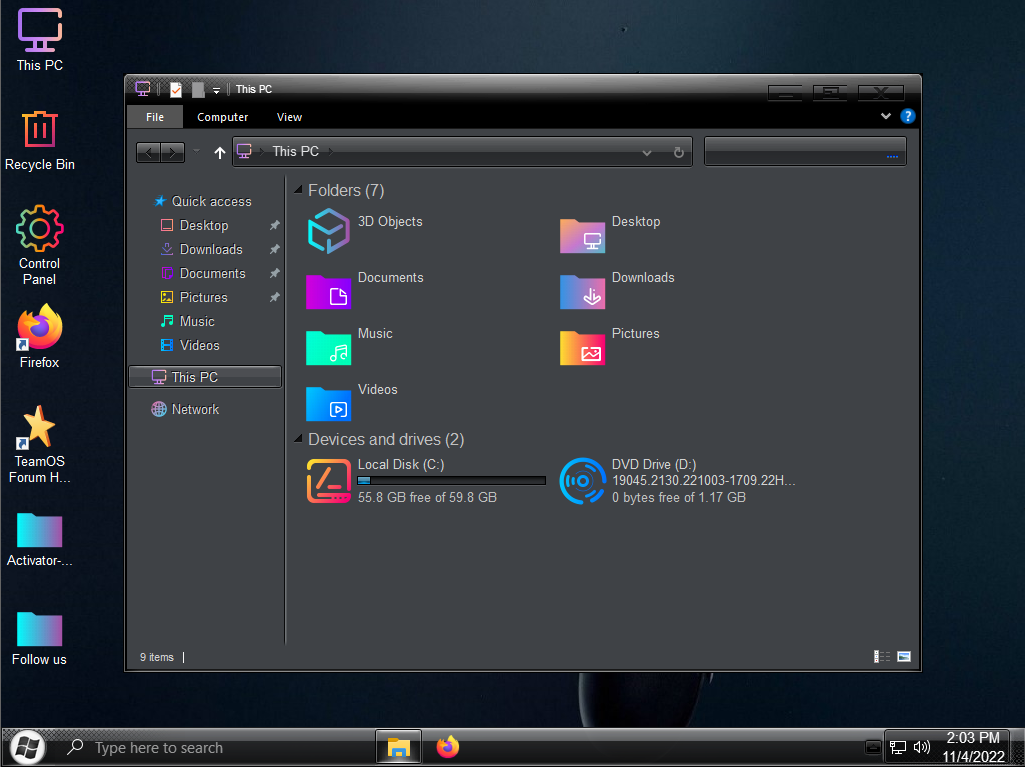The width and height of the screenshot is (1025, 767).
Task: Open the 3D Objects folder
Action: (329, 231)
